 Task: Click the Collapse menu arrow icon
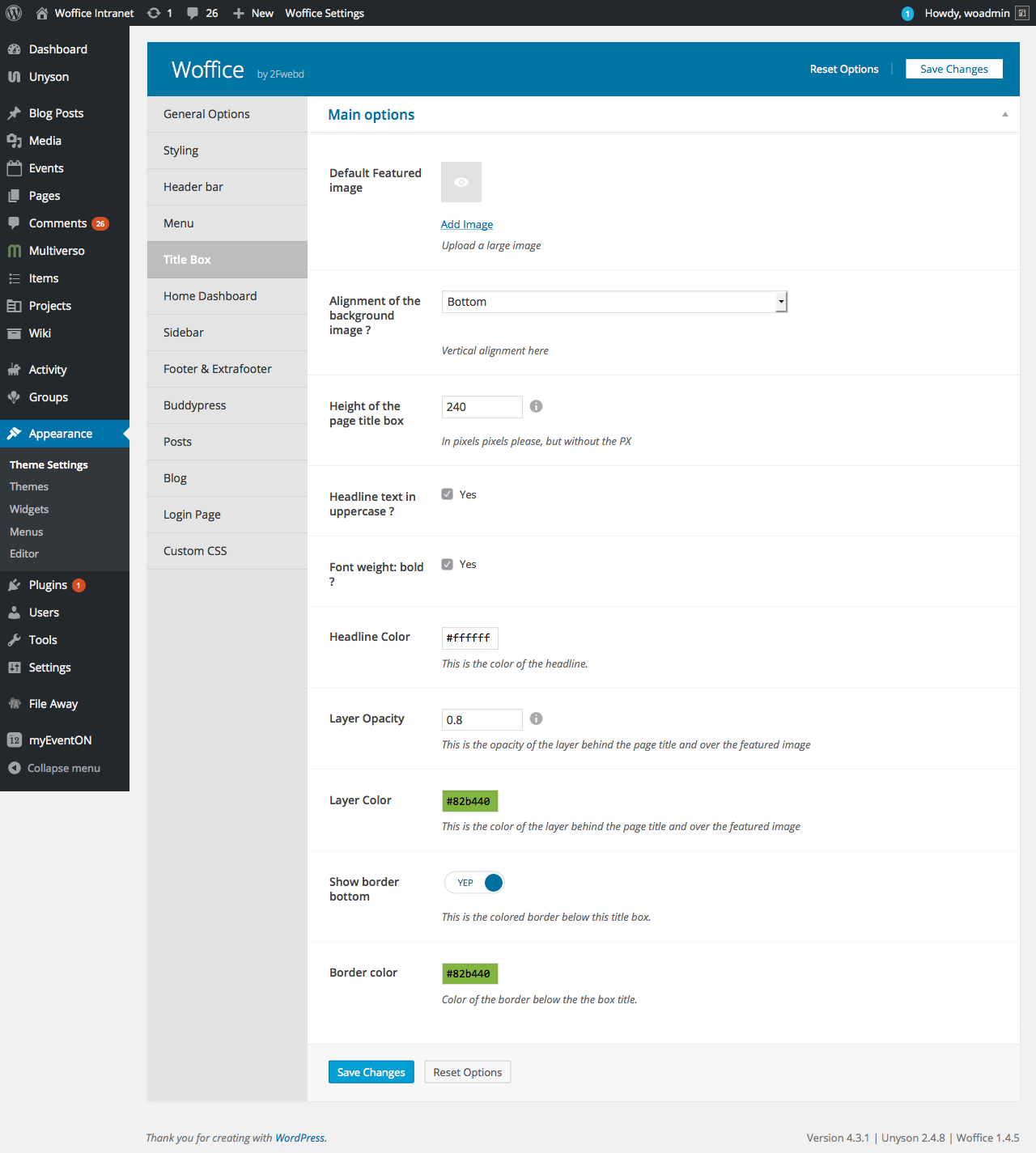15,768
